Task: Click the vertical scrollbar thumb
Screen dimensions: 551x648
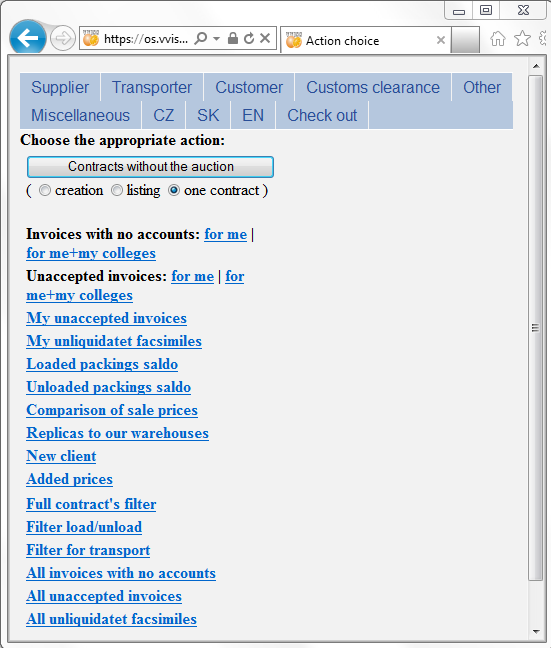Action: [536, 328]
